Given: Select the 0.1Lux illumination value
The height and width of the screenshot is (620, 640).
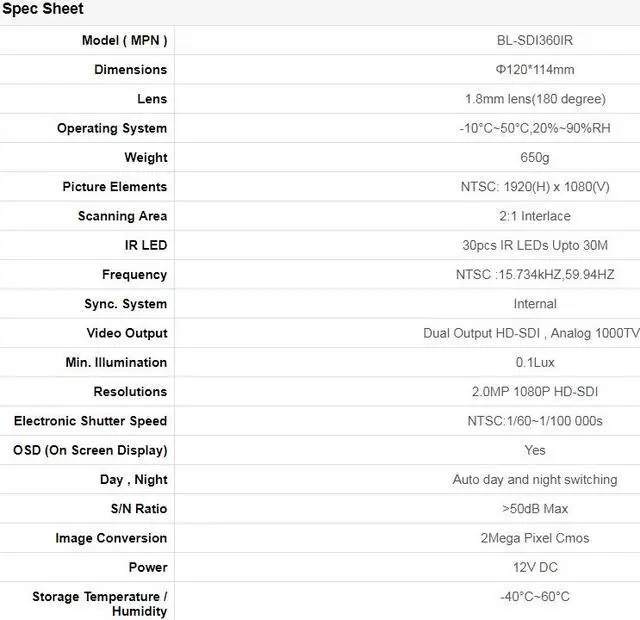Looking at the screenshot, I should 535,362.
